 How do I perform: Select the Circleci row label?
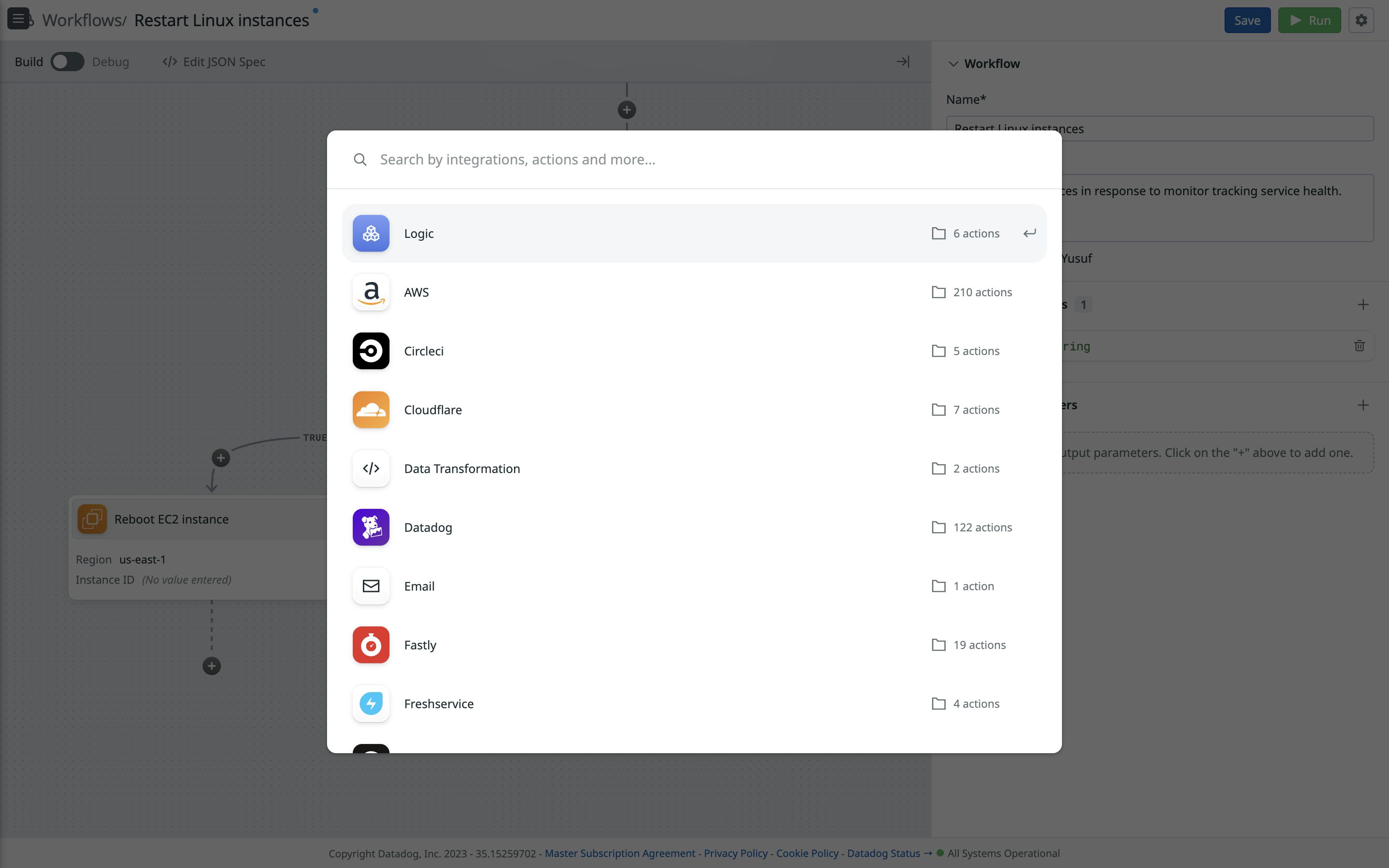tap(423, 351)
